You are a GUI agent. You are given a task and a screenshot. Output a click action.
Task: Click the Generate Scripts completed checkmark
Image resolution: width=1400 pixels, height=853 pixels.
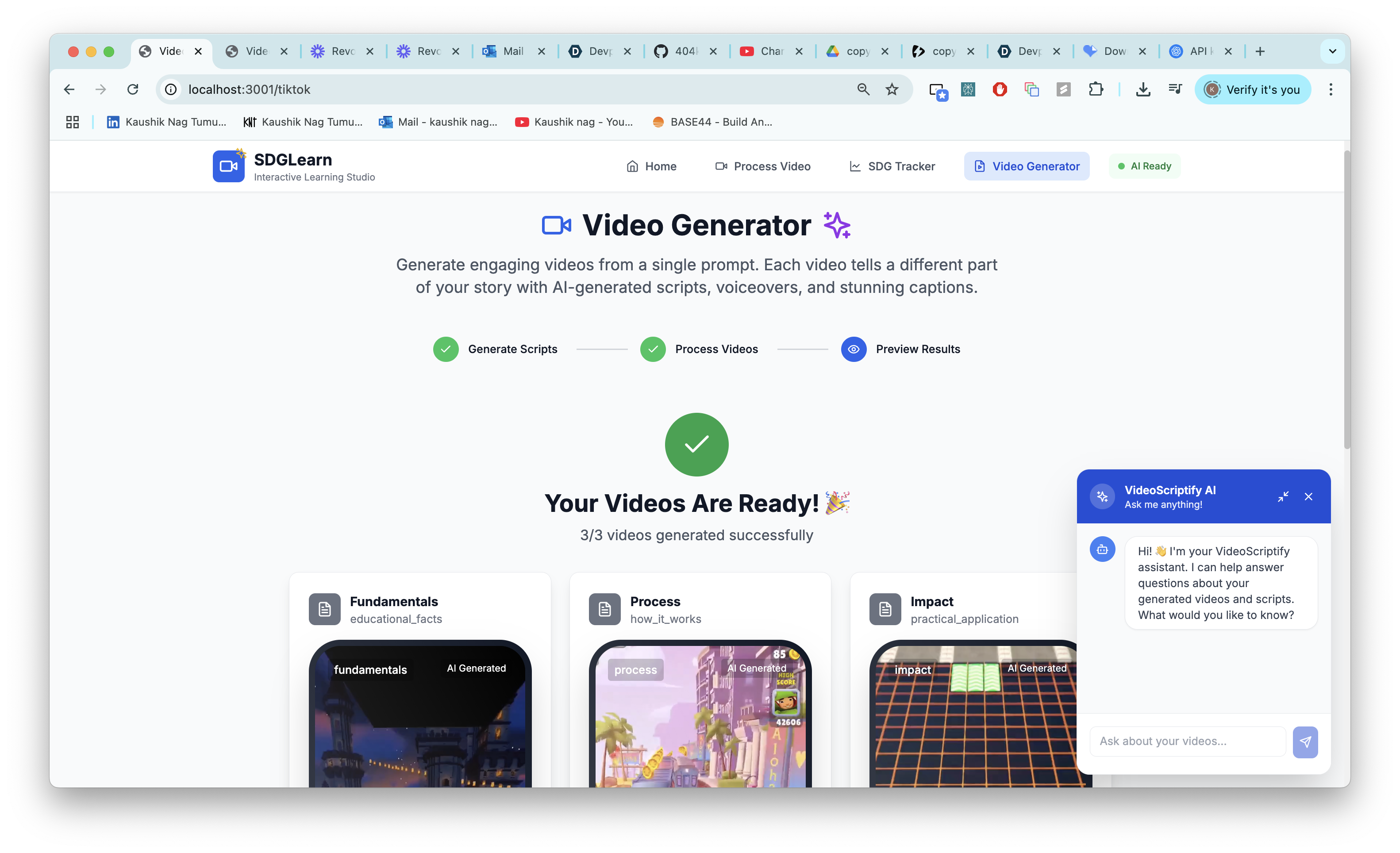coord(446,349)
